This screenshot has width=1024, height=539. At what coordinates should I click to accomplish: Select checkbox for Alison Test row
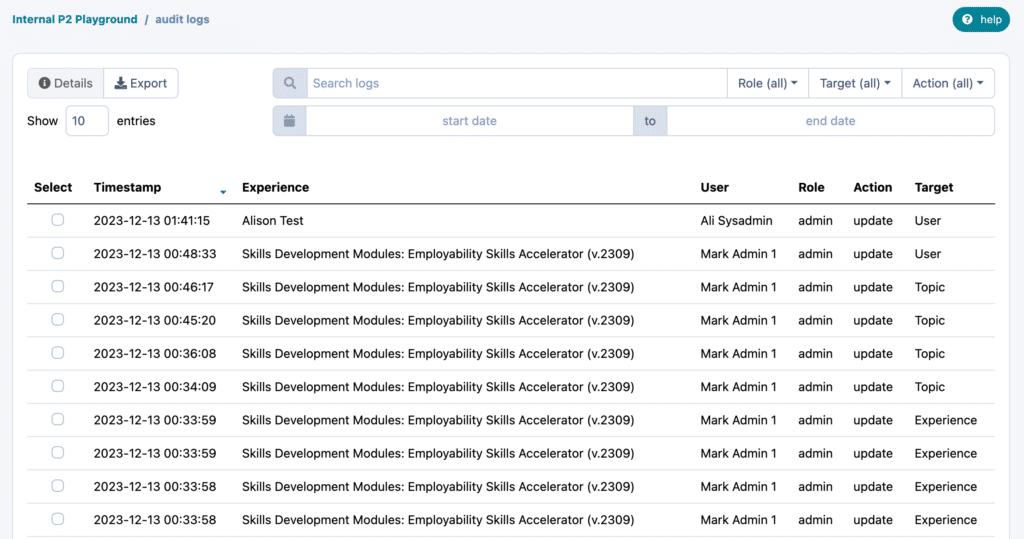click(x=58, y=220)
